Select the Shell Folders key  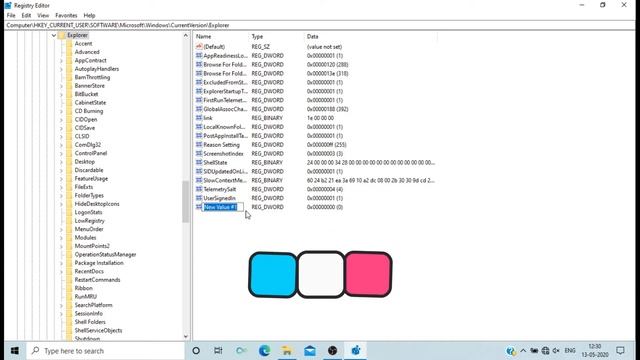click(x=90, y=322)
